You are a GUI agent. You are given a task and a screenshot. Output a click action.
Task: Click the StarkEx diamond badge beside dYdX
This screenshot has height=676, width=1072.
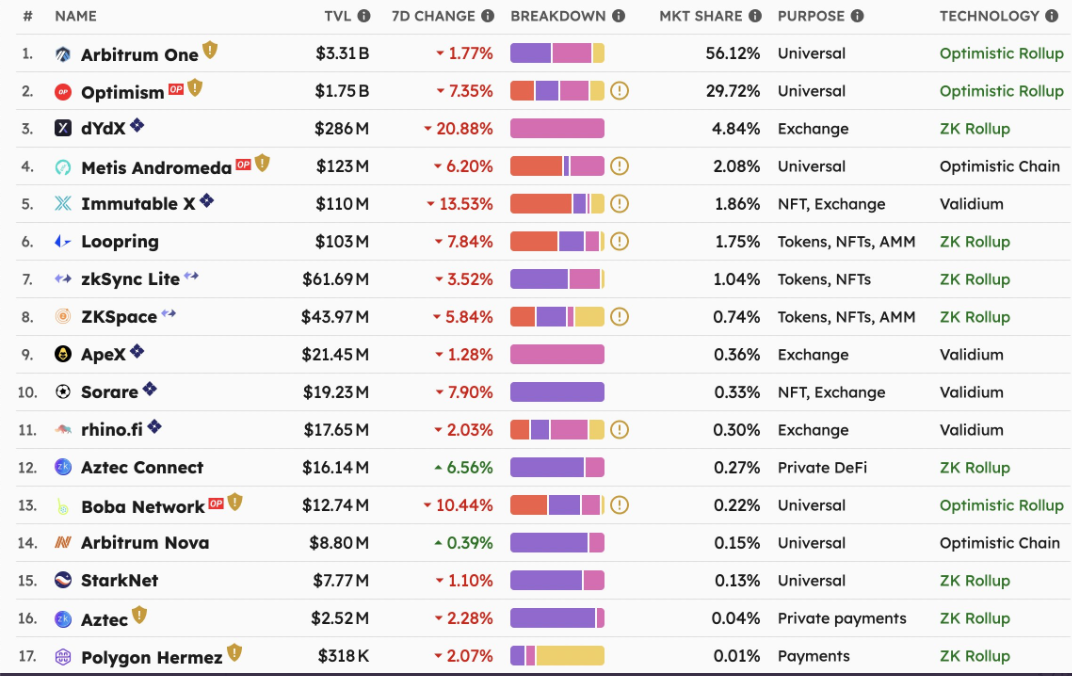pyautogui.click(x=137, y=125)
